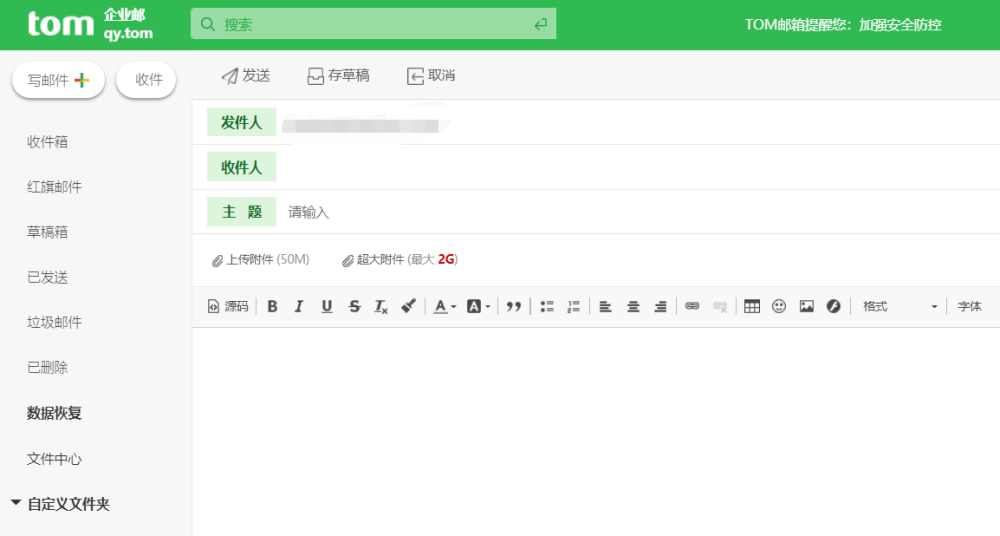Click the remove format icon
Image resolution: width=1000 pixels, height=536 pixels.
pos(381,306)
